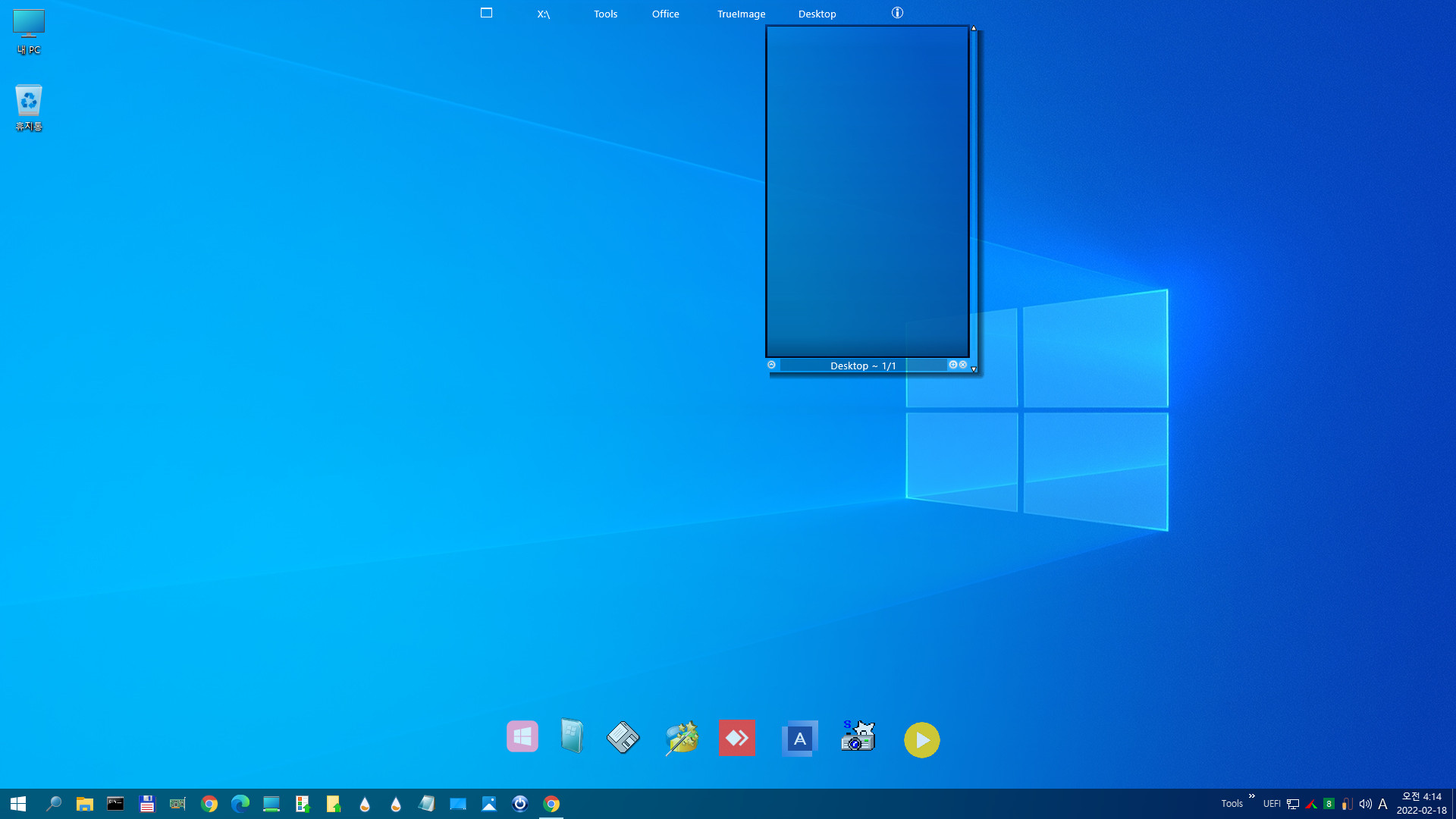
Task: Click the Tools toolbar label on taskbar
Action: coord(1232,804)
